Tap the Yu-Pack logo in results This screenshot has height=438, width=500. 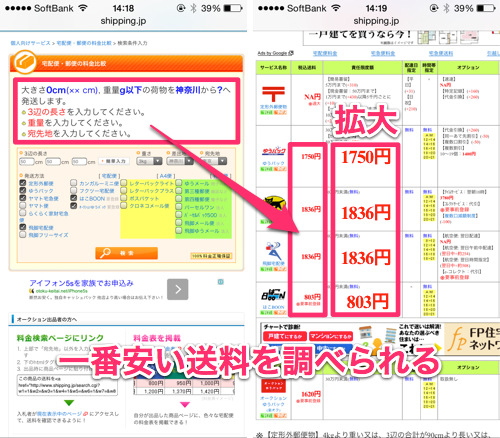pyautogui.click(x=273, y=151)
